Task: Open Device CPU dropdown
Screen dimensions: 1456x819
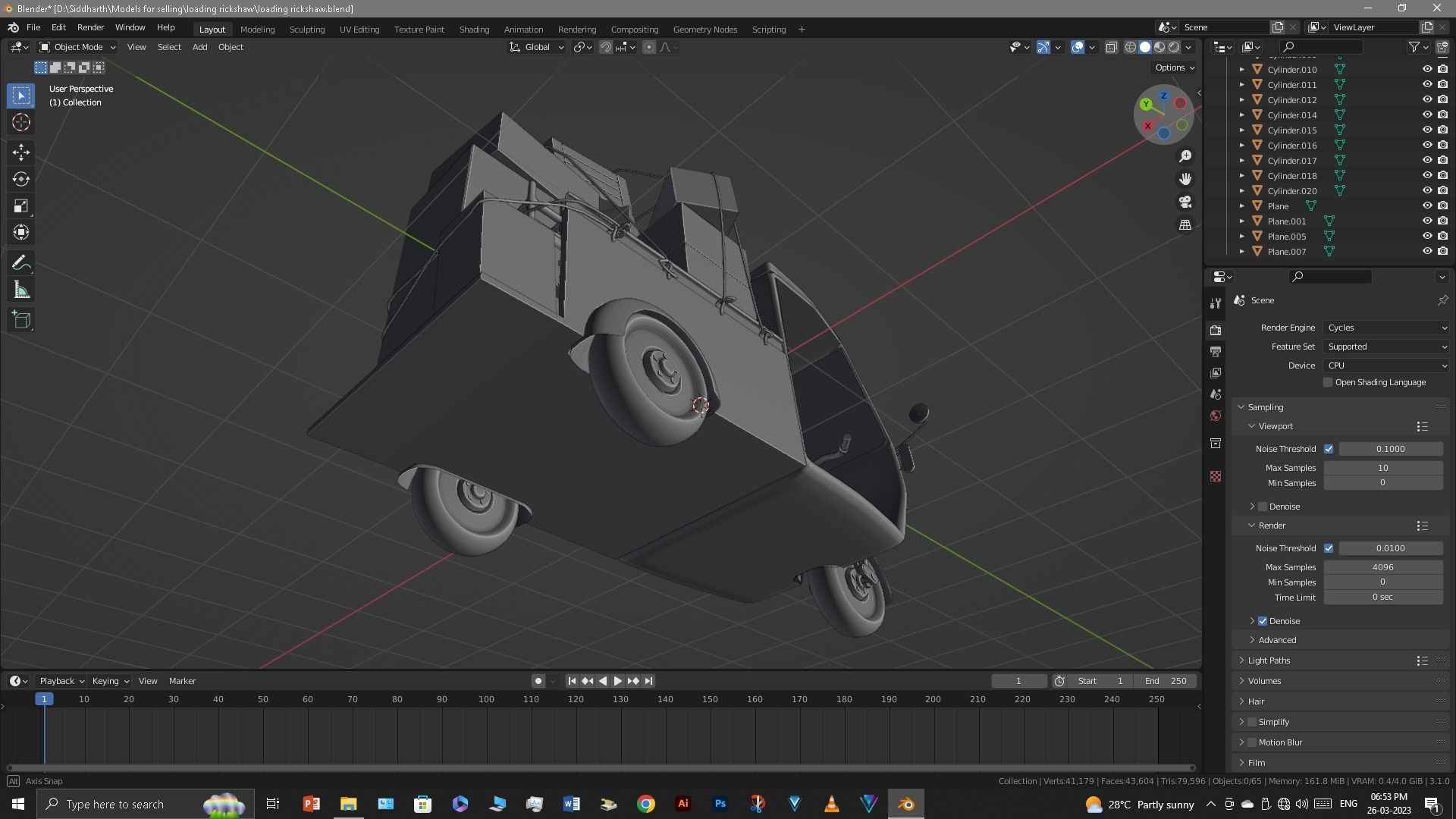Action: (1387, 366)
